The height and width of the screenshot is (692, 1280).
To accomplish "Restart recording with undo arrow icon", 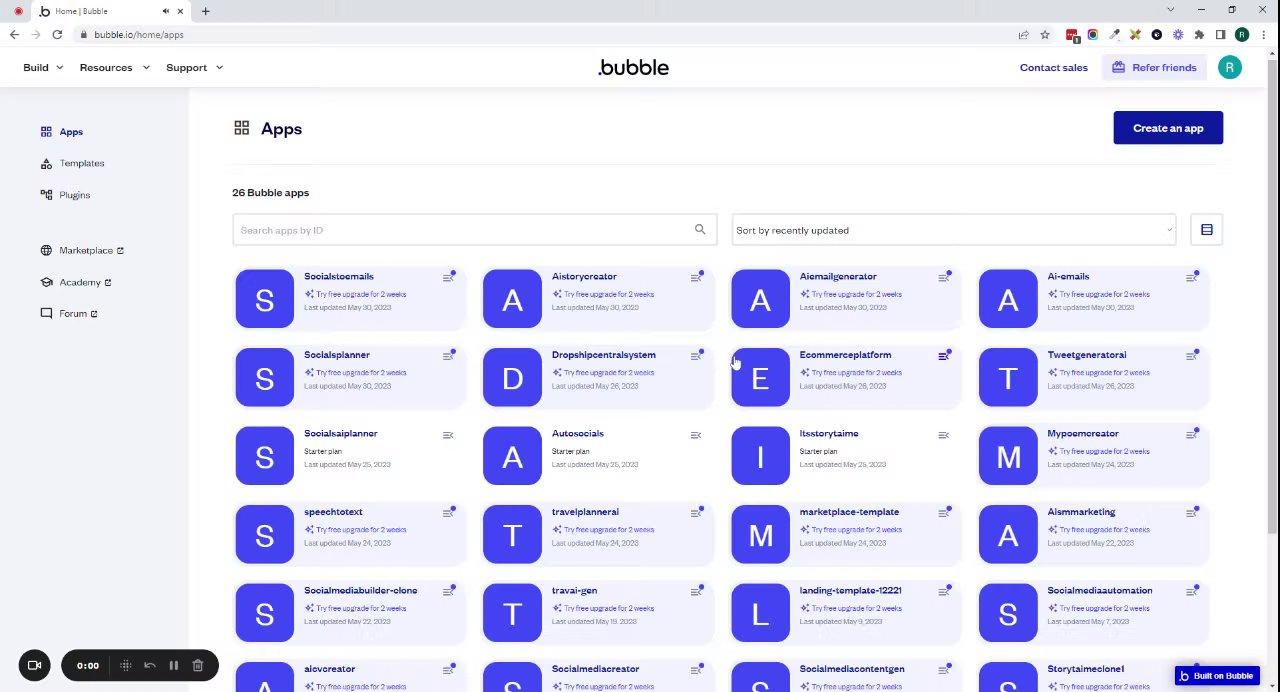I will [x=150, y=666].
